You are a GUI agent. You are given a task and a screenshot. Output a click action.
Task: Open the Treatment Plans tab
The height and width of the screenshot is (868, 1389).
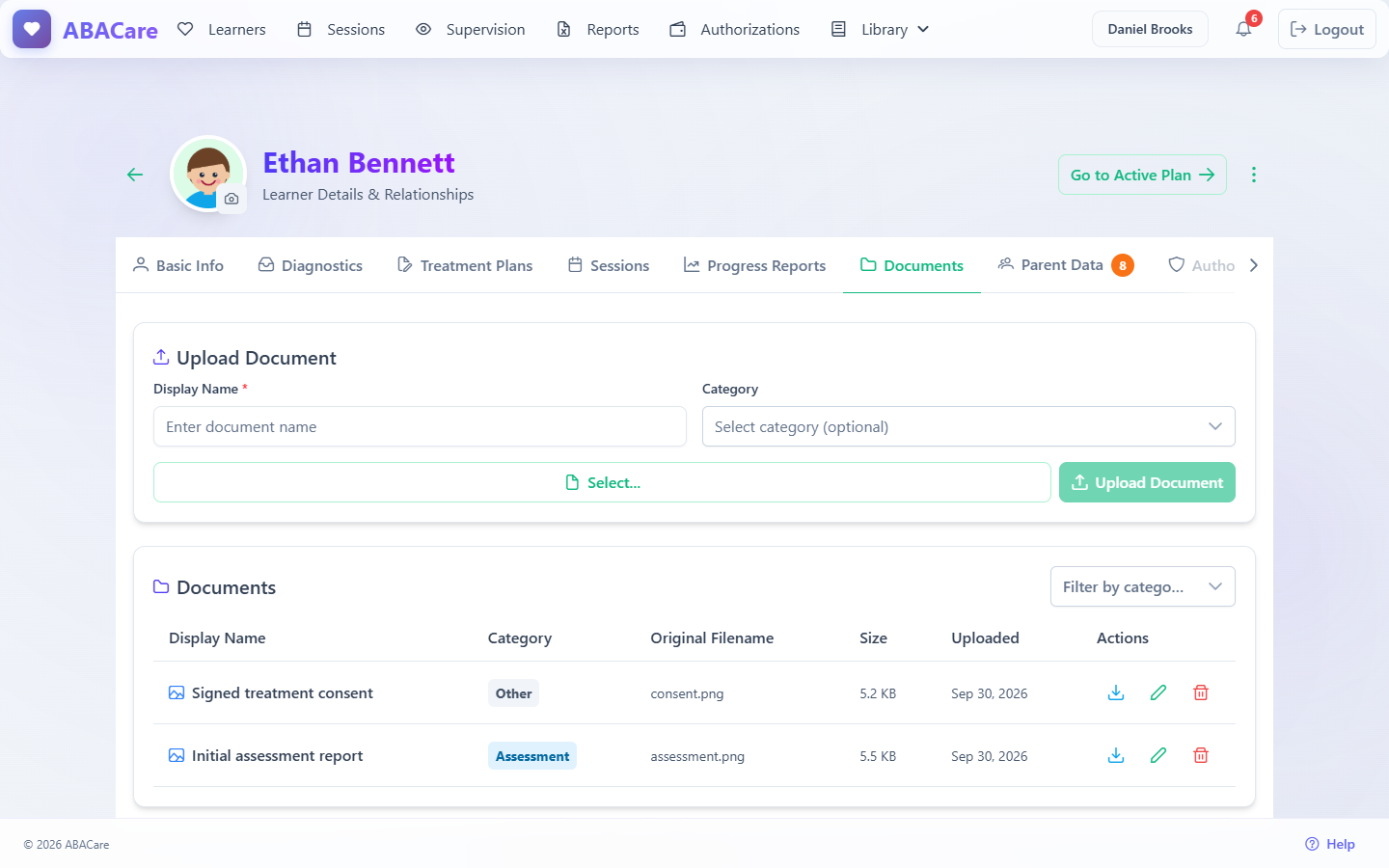tap(465, 265)
